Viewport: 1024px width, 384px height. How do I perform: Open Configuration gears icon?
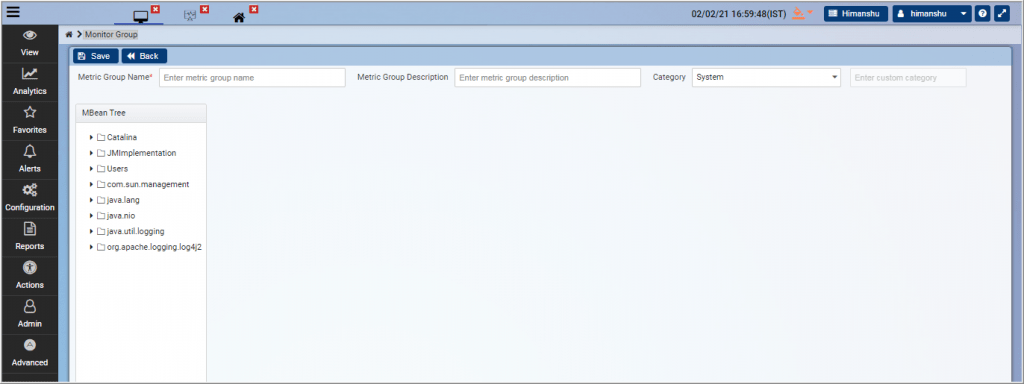[29, 190]
